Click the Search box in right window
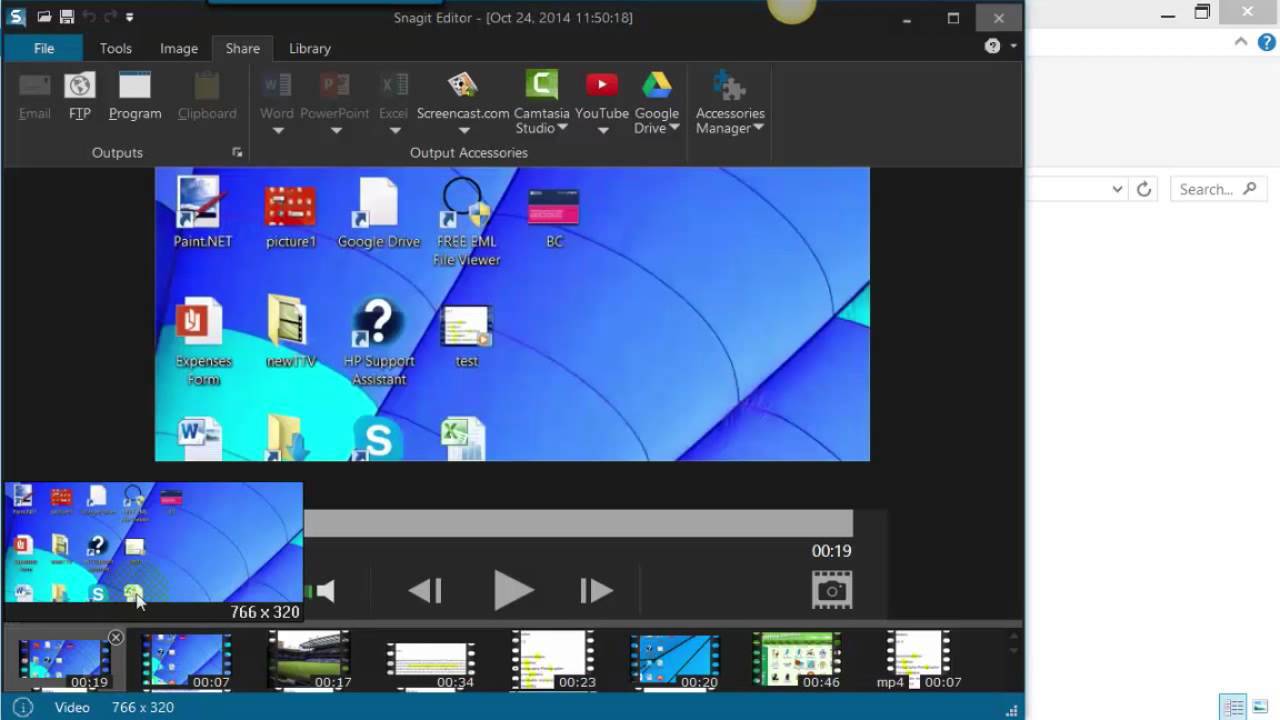 tap(1219, 189)
